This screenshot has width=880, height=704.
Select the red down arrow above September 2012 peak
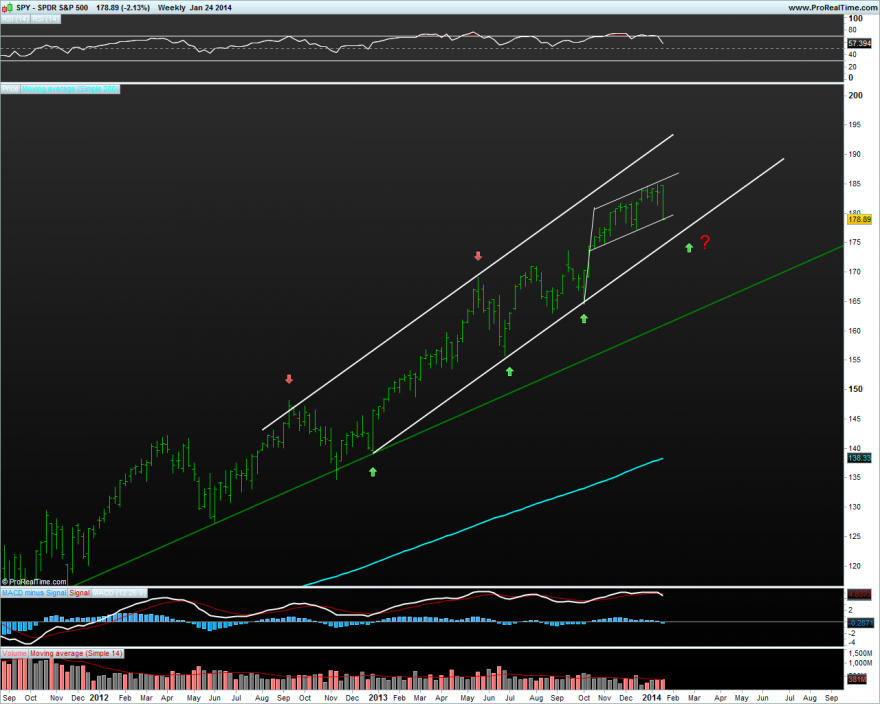click(289, 379)
